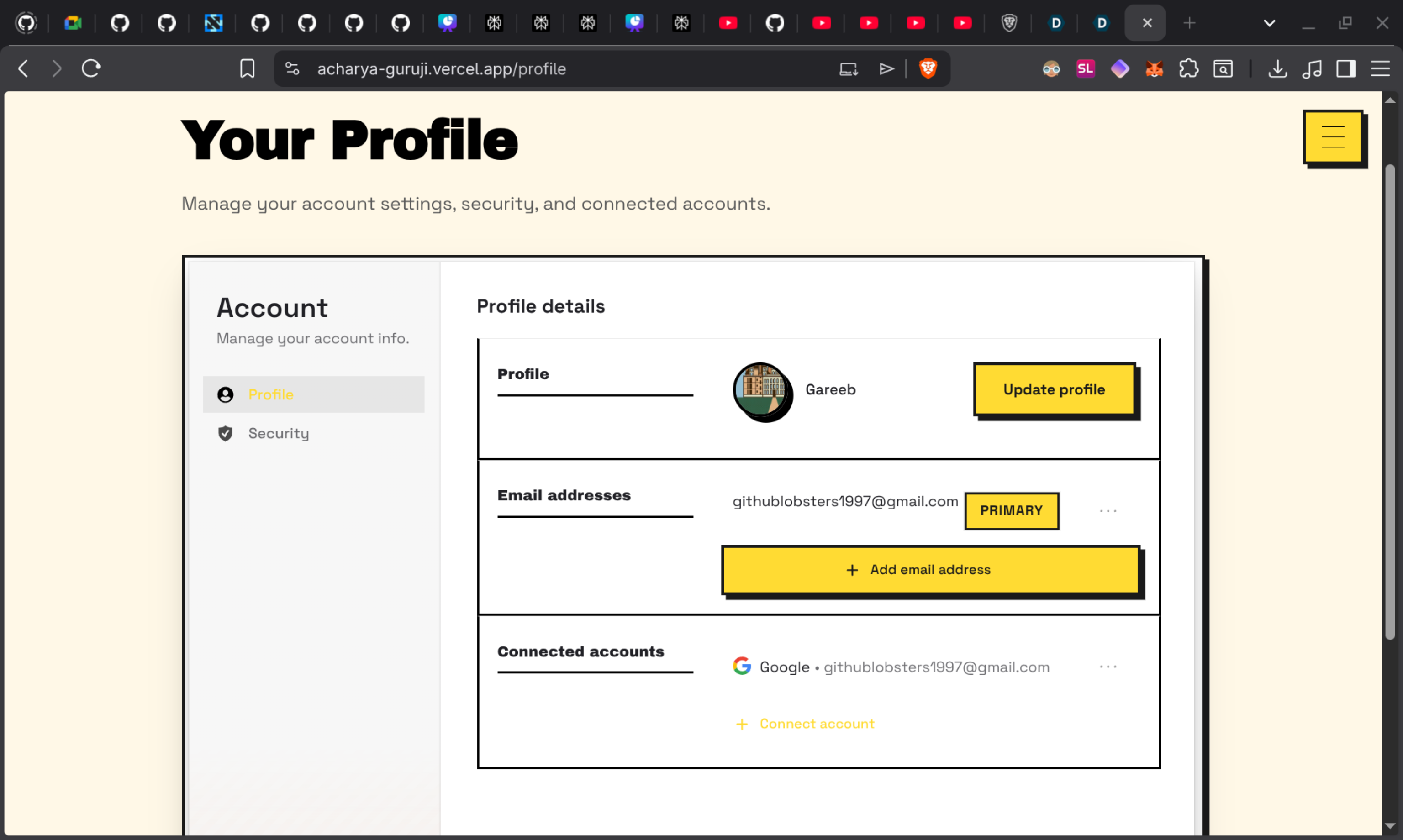The width and height of the screenshot is (1403, 840).
Task: Open the extensions puzzle piece menu
Action: (1188, 69)
